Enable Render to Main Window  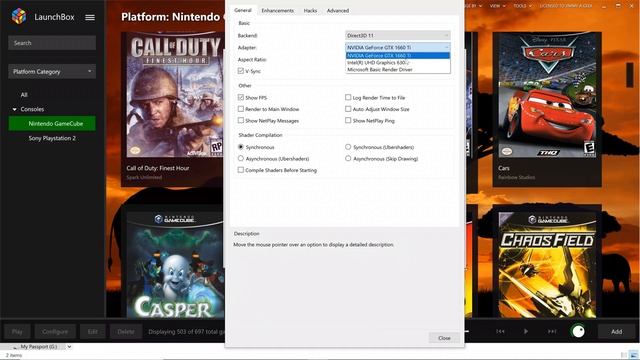[x=241, y=109]
